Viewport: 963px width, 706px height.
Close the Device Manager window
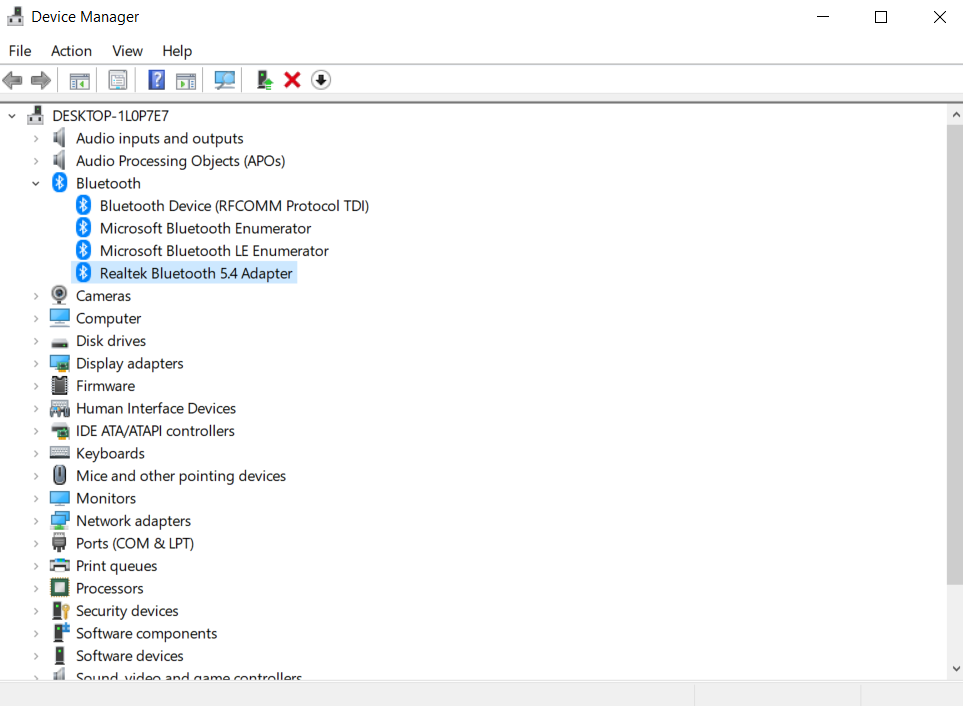[x=939, y=17]
